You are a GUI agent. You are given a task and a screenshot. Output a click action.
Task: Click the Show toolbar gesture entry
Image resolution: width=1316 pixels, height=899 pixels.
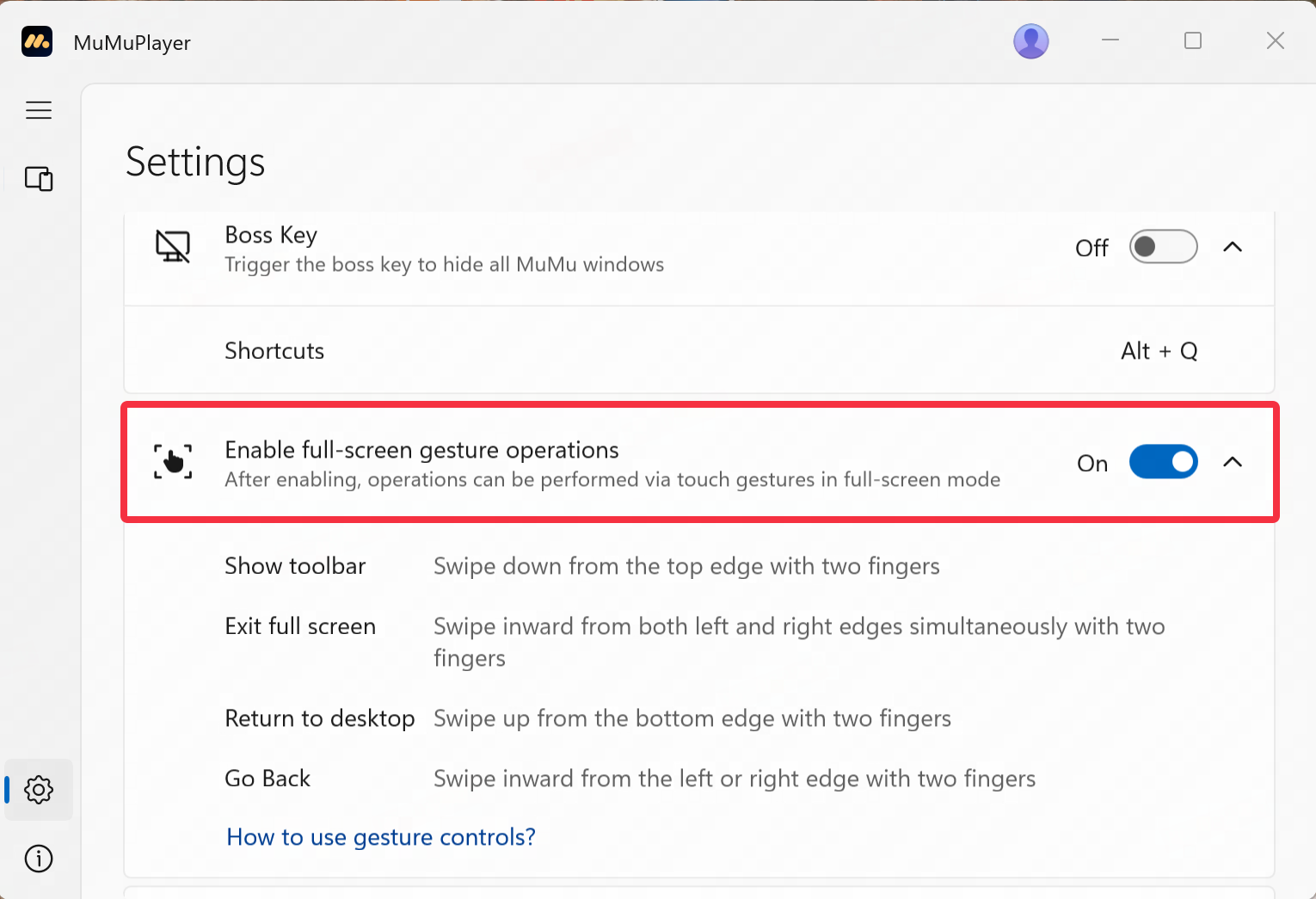coord(295,565)
